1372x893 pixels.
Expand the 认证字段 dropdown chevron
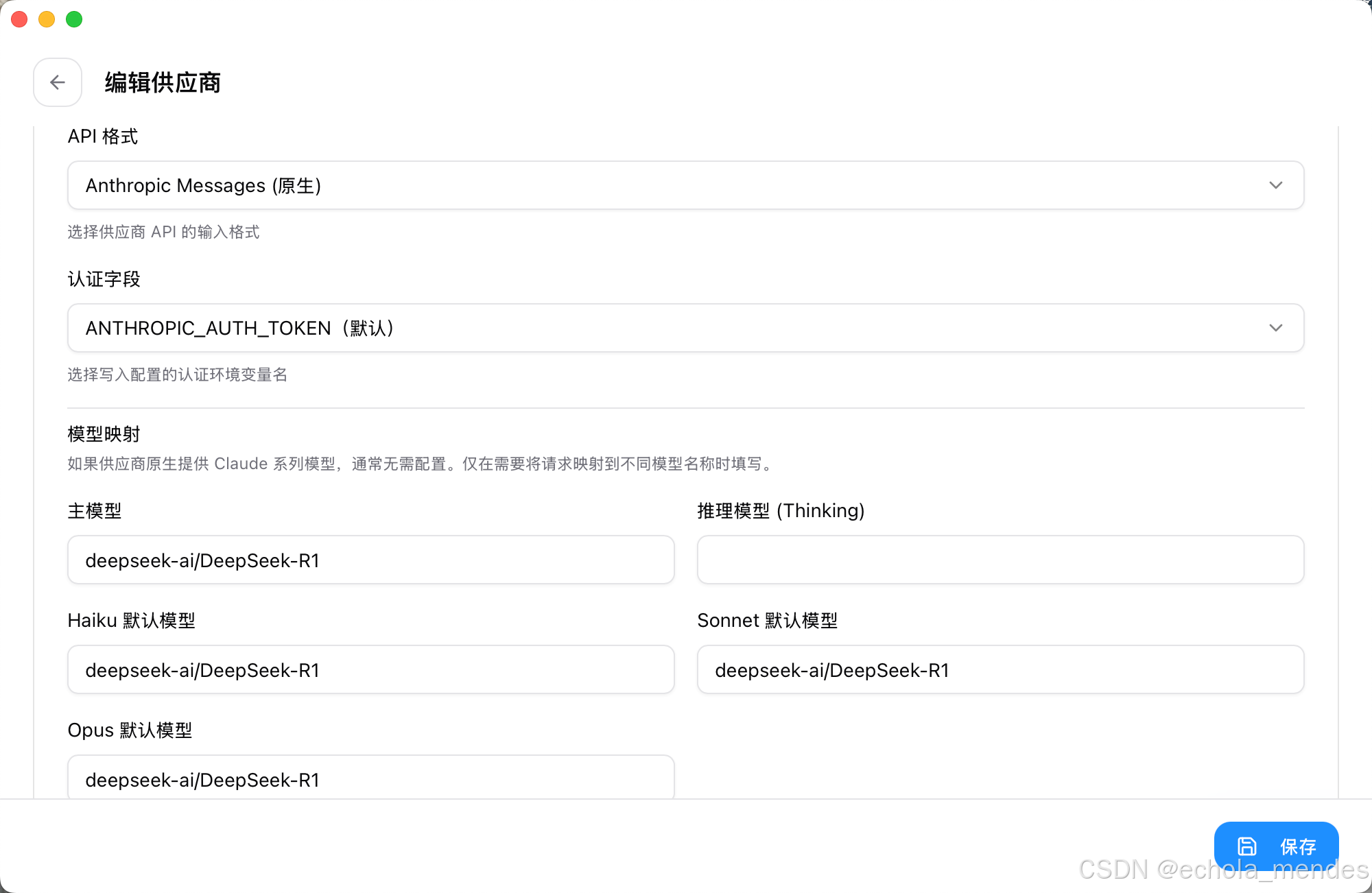(x=1275, y=328)
